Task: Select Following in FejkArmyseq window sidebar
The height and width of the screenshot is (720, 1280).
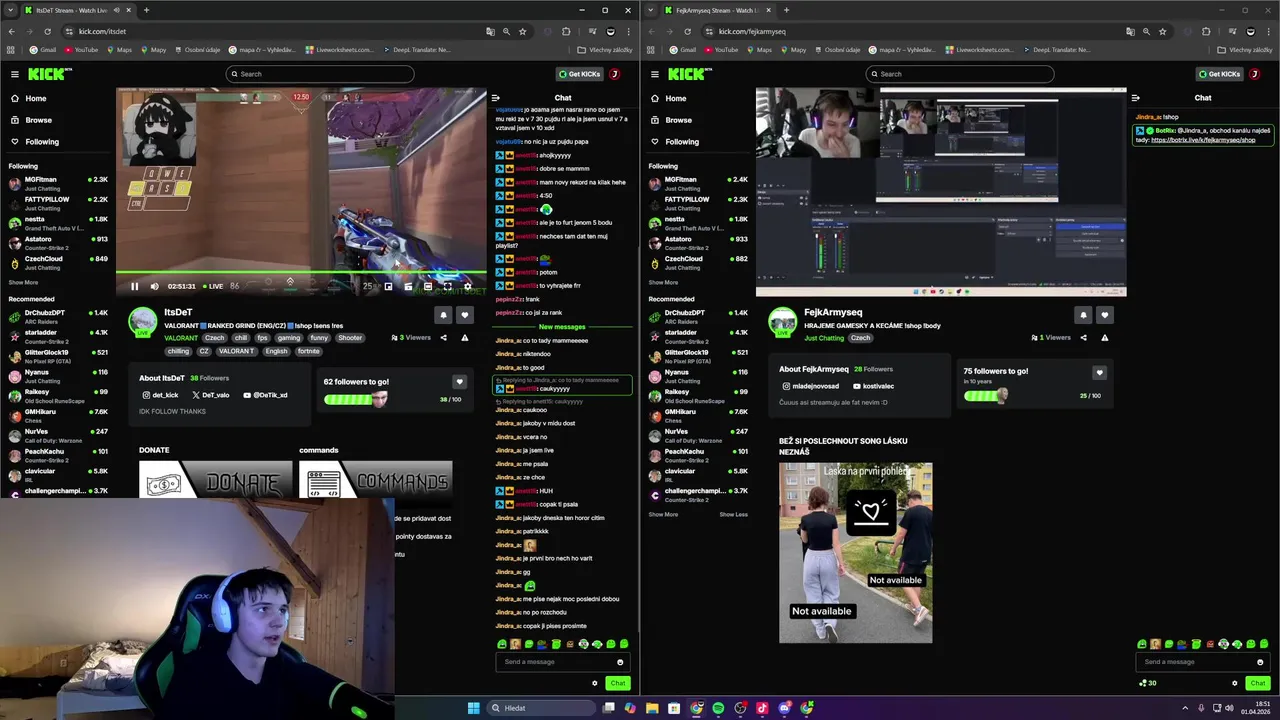Action: click(x=675, y=142)
